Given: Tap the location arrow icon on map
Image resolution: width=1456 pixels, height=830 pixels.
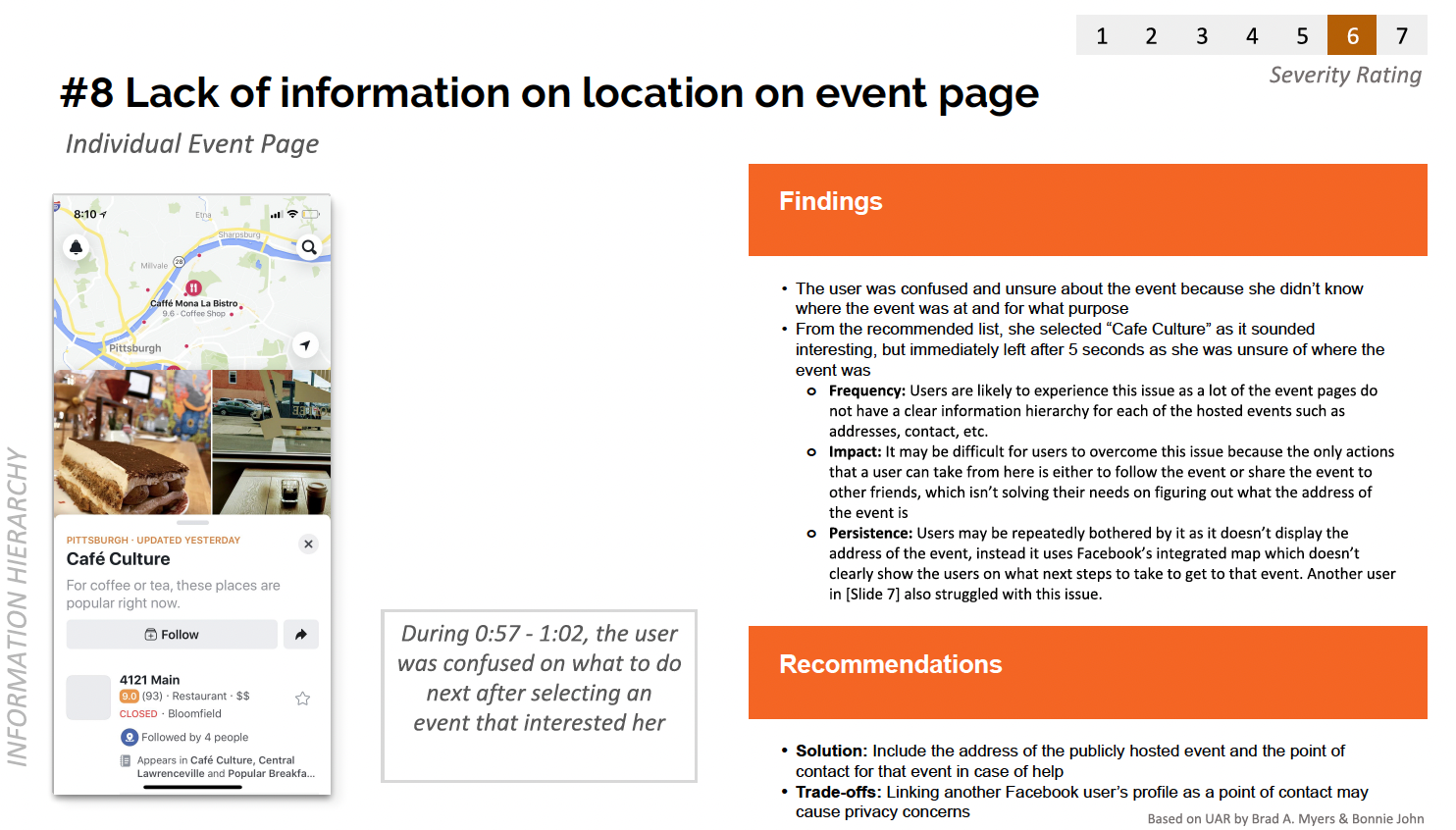Looking at the screenshot, I should point(305,345).
